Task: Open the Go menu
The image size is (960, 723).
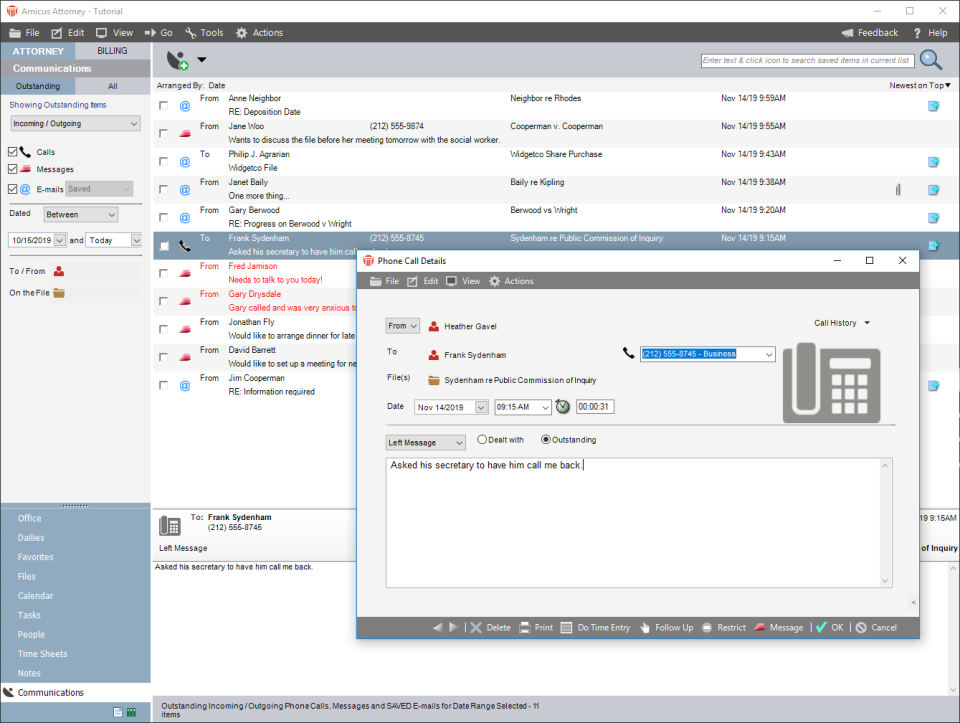Action: coord(159,33)
